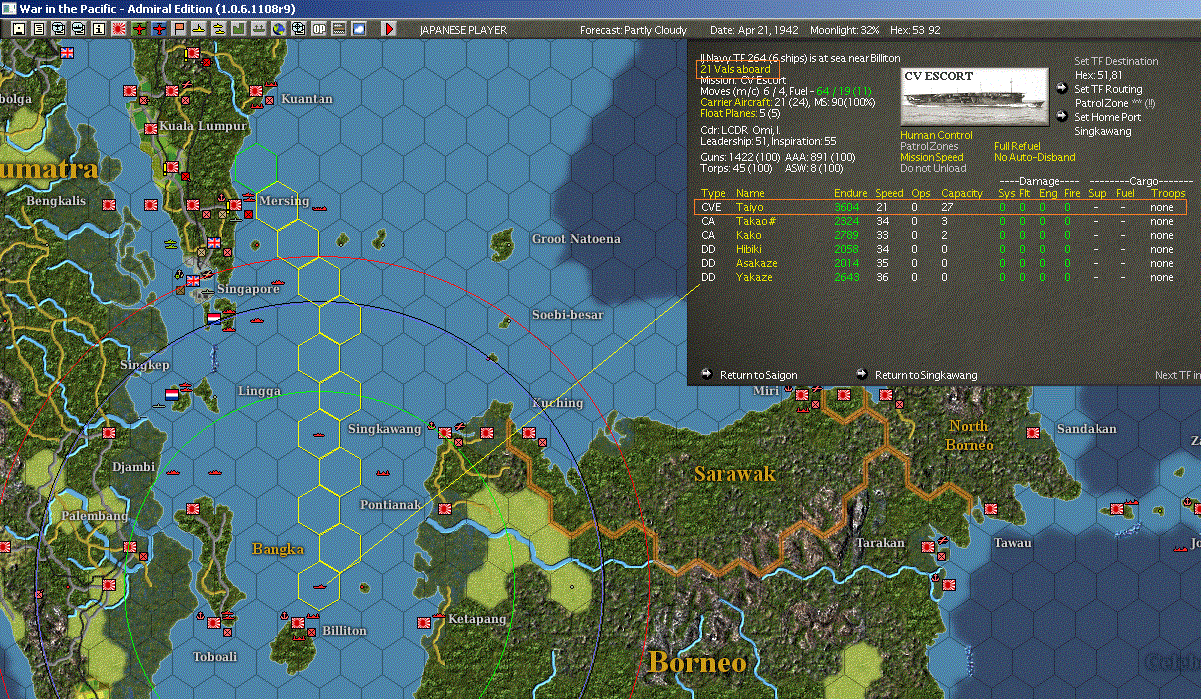The image size is (1201, 699).
Task: Toggle Human Control setting
Action: tap(936, 135)
